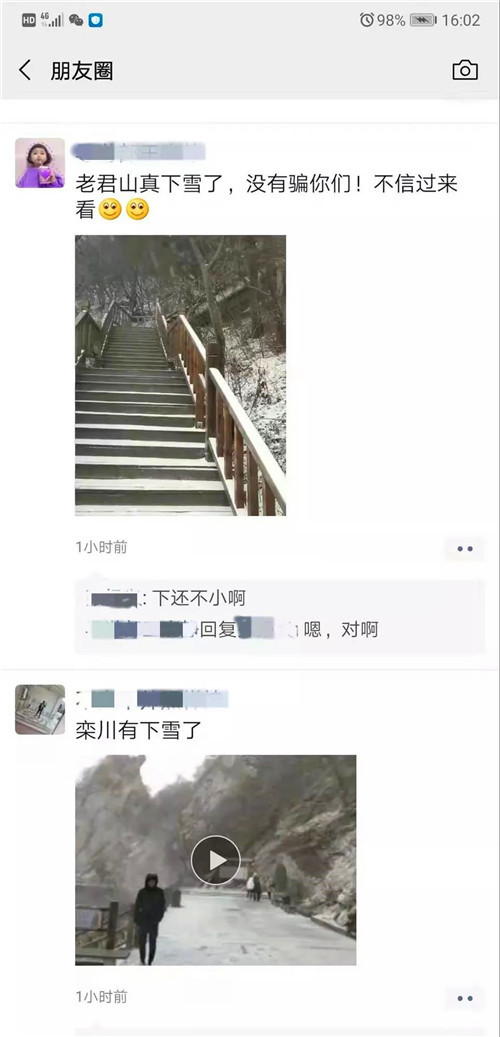Tap the back arrow beside 朋友圈
This screenshot has height=1037, width=500.
pos(25,70)
